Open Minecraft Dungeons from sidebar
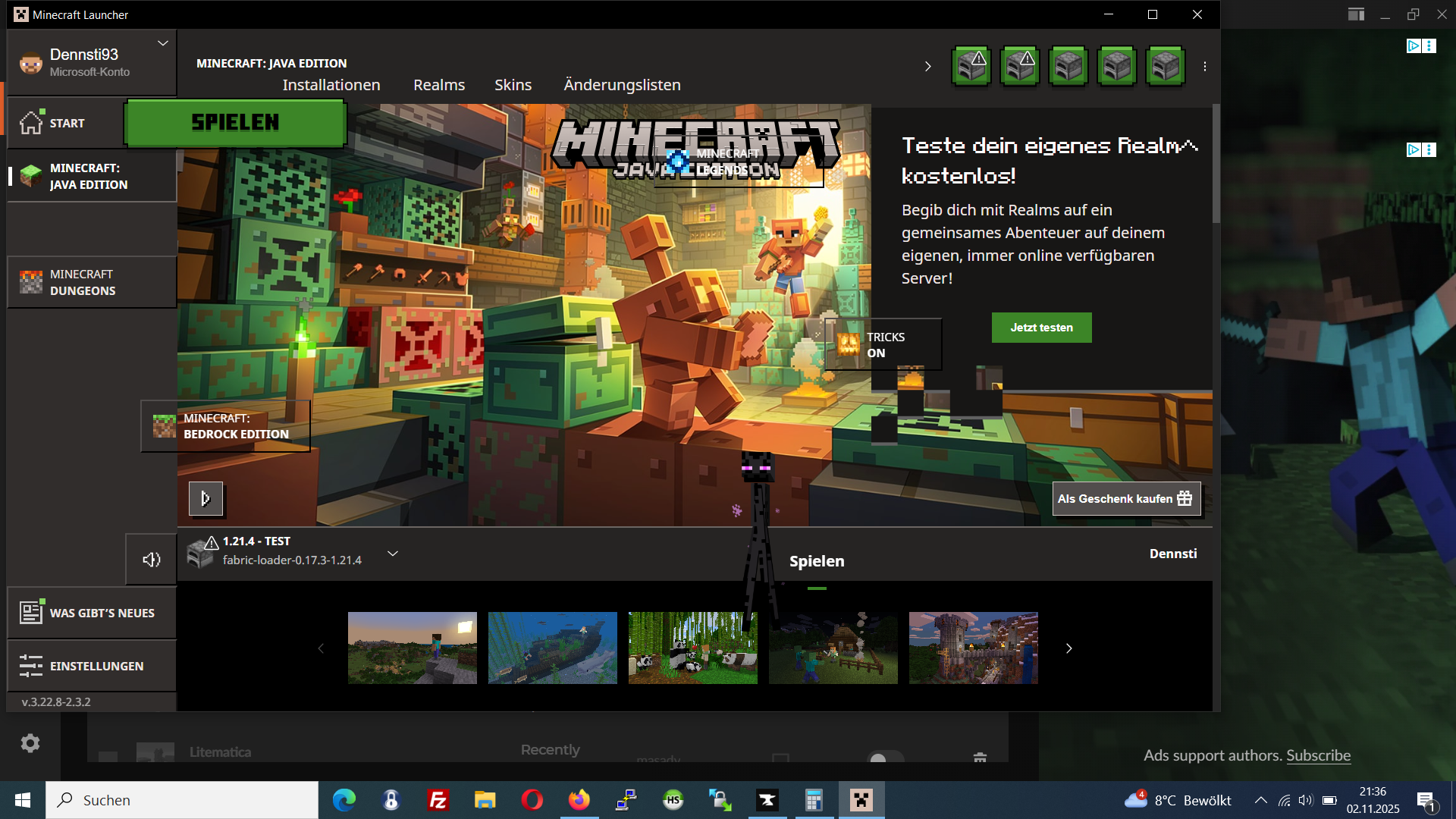Screen dimensions: 1456x819 [x=92, y=282]
